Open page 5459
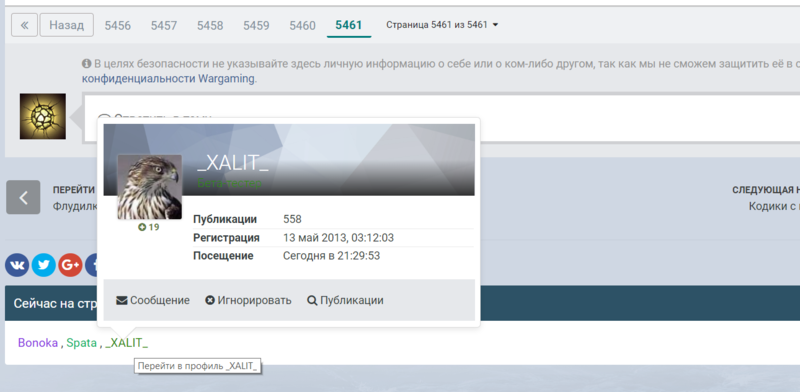Viewport: 800px width, 392px height. [x=256, y=25]
